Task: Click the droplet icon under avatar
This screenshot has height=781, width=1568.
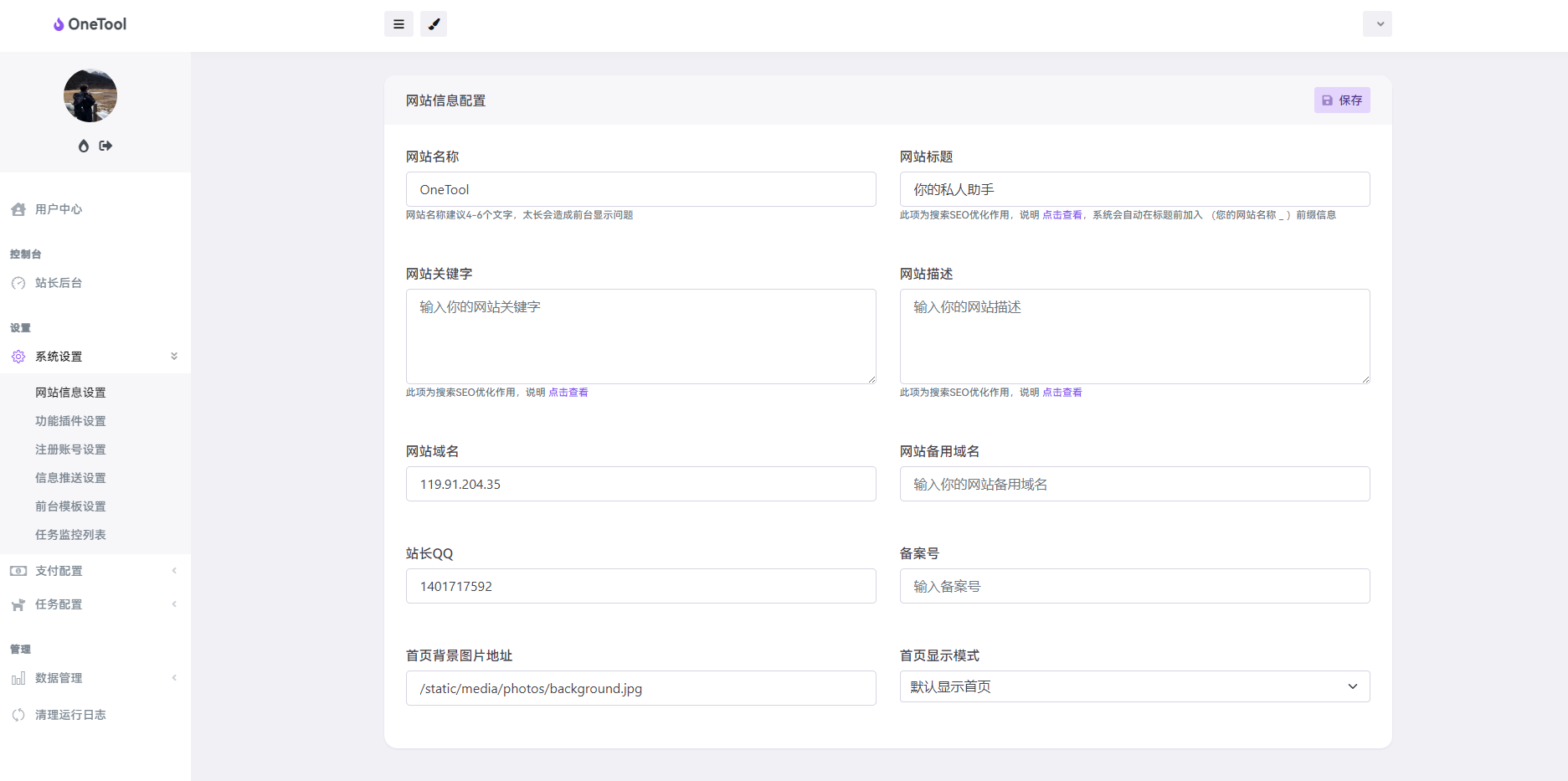Action: 84,146
